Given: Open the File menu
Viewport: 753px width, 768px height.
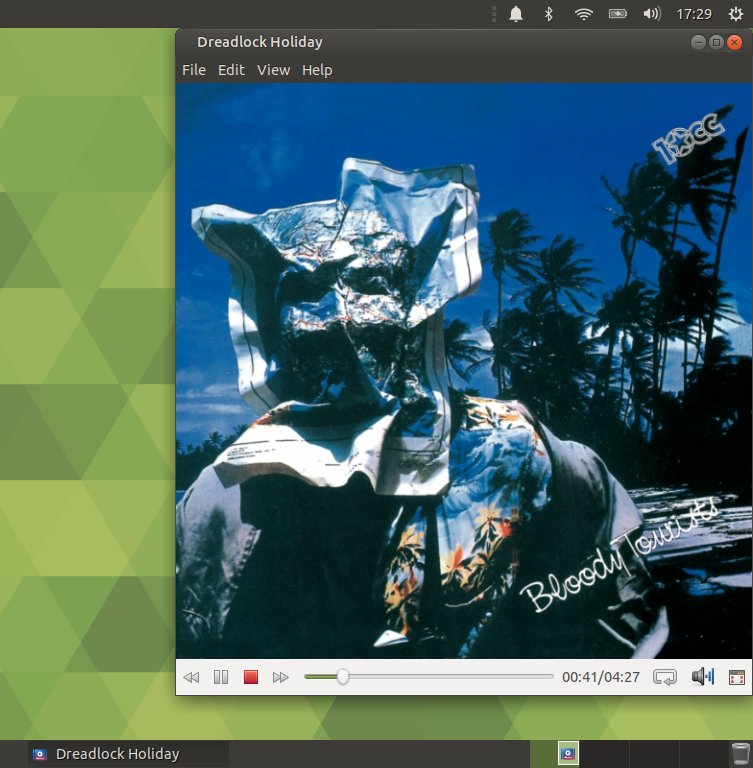Looking at the screenshot, I should [x=194, y=70].
